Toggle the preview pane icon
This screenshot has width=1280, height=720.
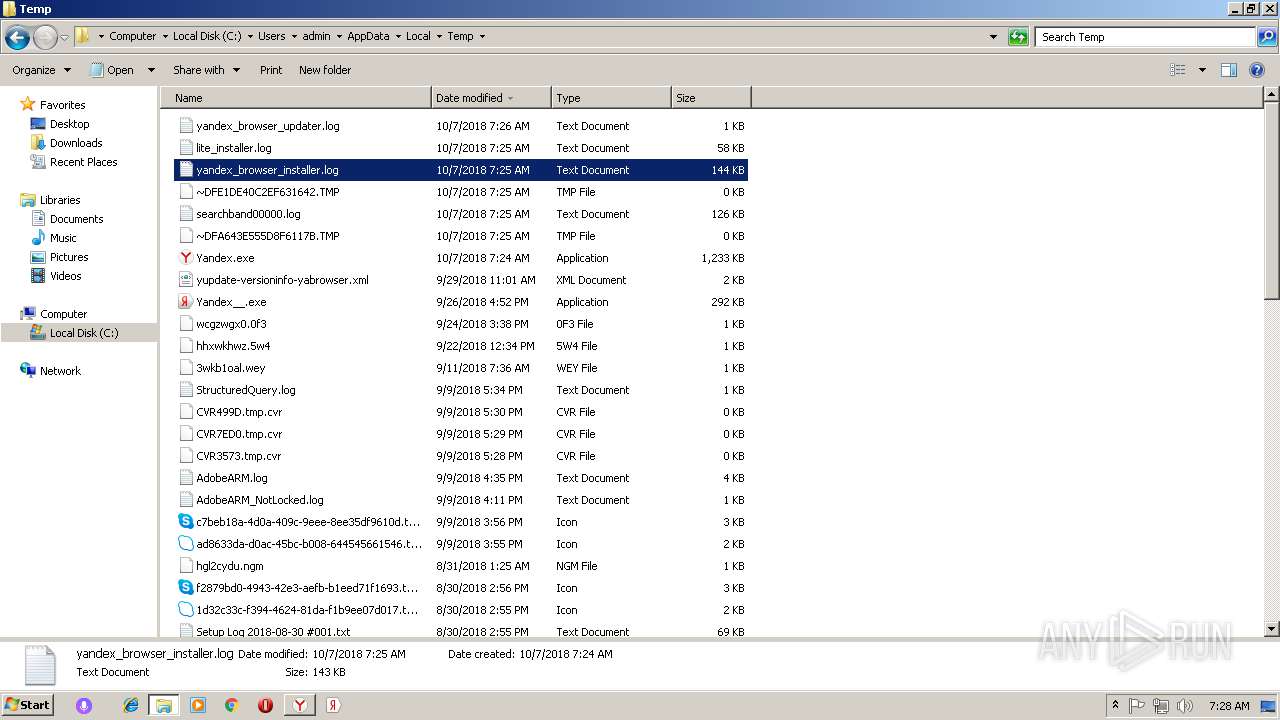click(1229, 70)
